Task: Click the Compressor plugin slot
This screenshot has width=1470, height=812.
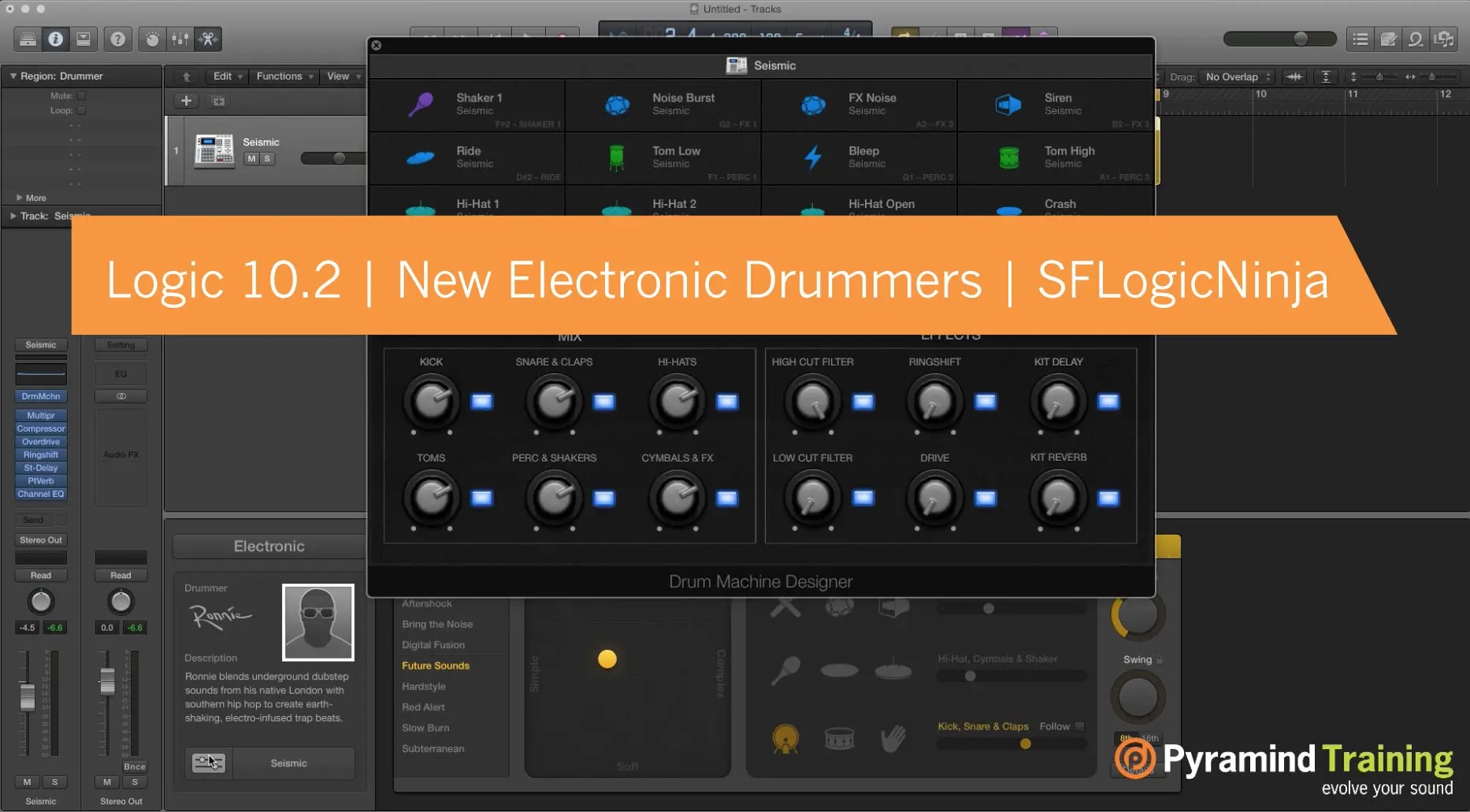Action: coord(40,428)
